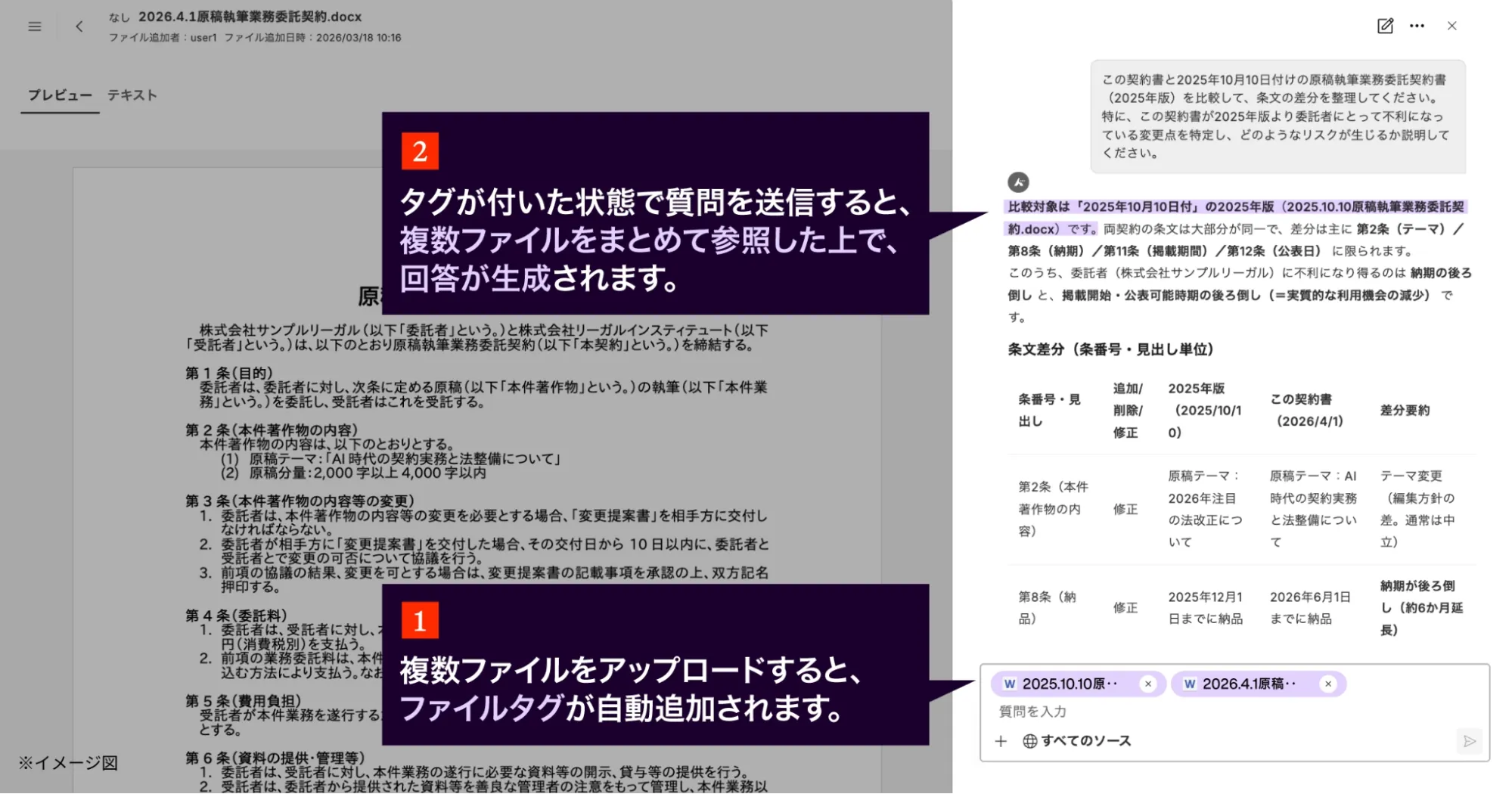Click the assistant avatar icon
The image size is (1512, 794).
pyautogui.click(x=1018, y=182)
